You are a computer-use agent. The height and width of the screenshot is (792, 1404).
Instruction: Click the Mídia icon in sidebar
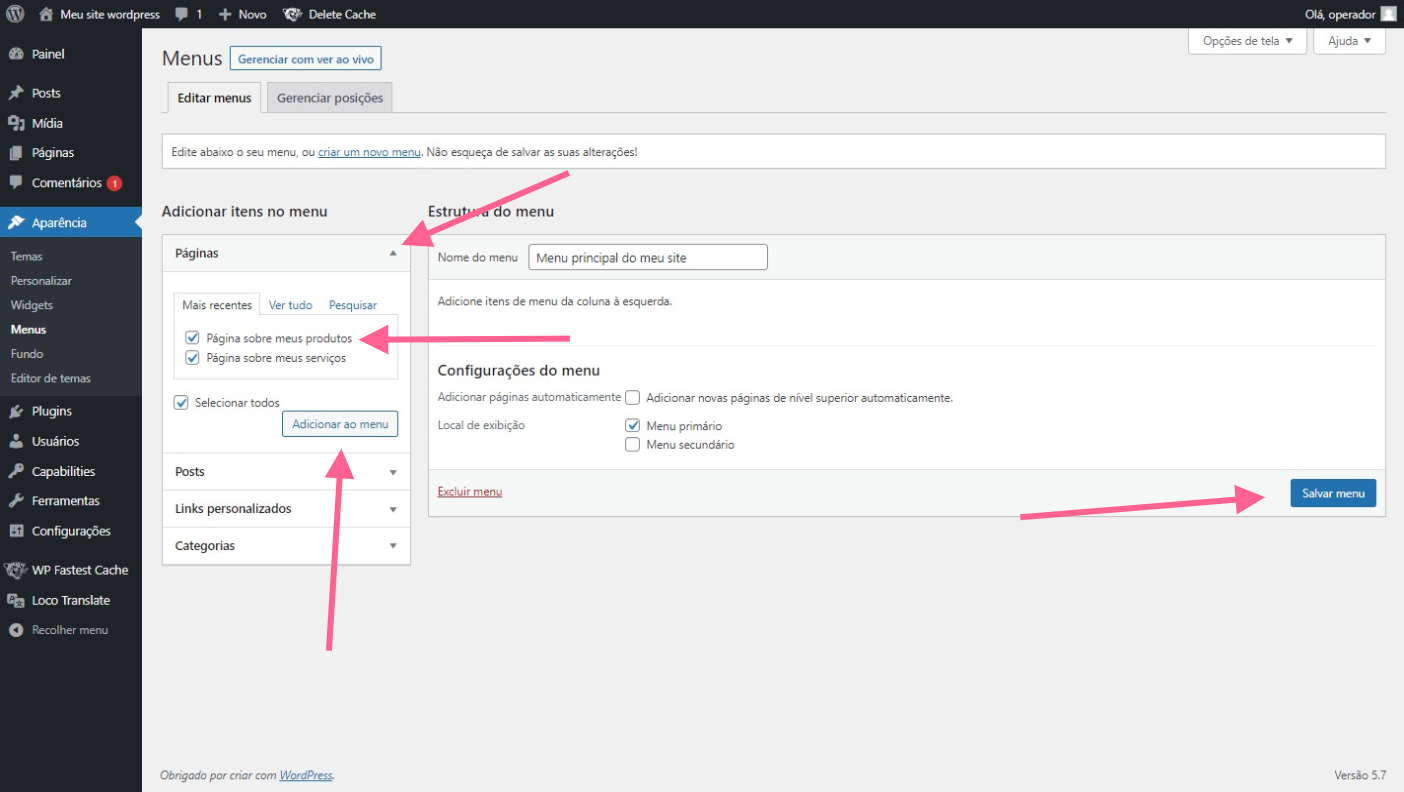(x=16, y=123)
